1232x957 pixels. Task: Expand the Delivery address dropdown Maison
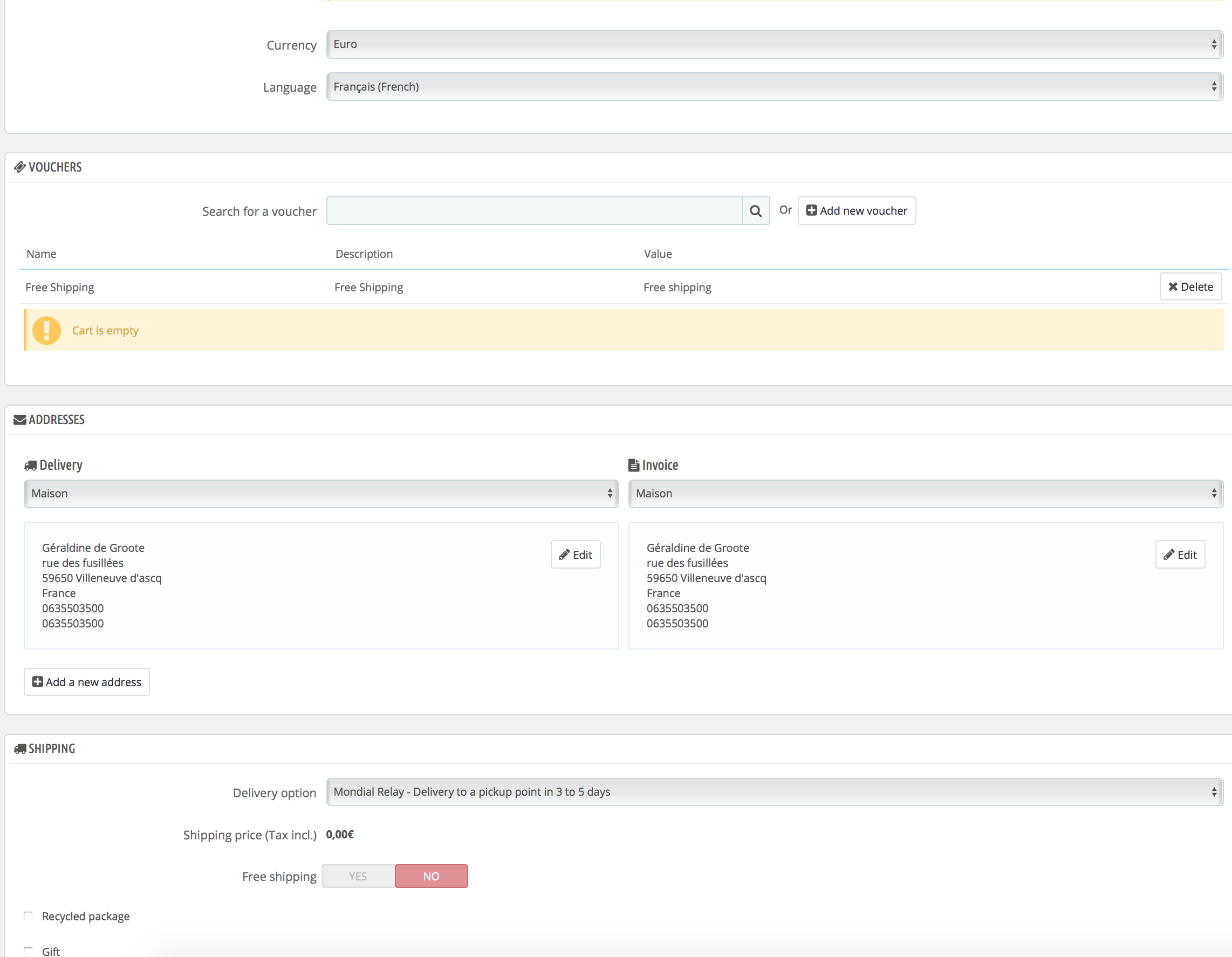pyautogui.click(x=321, y=494)
